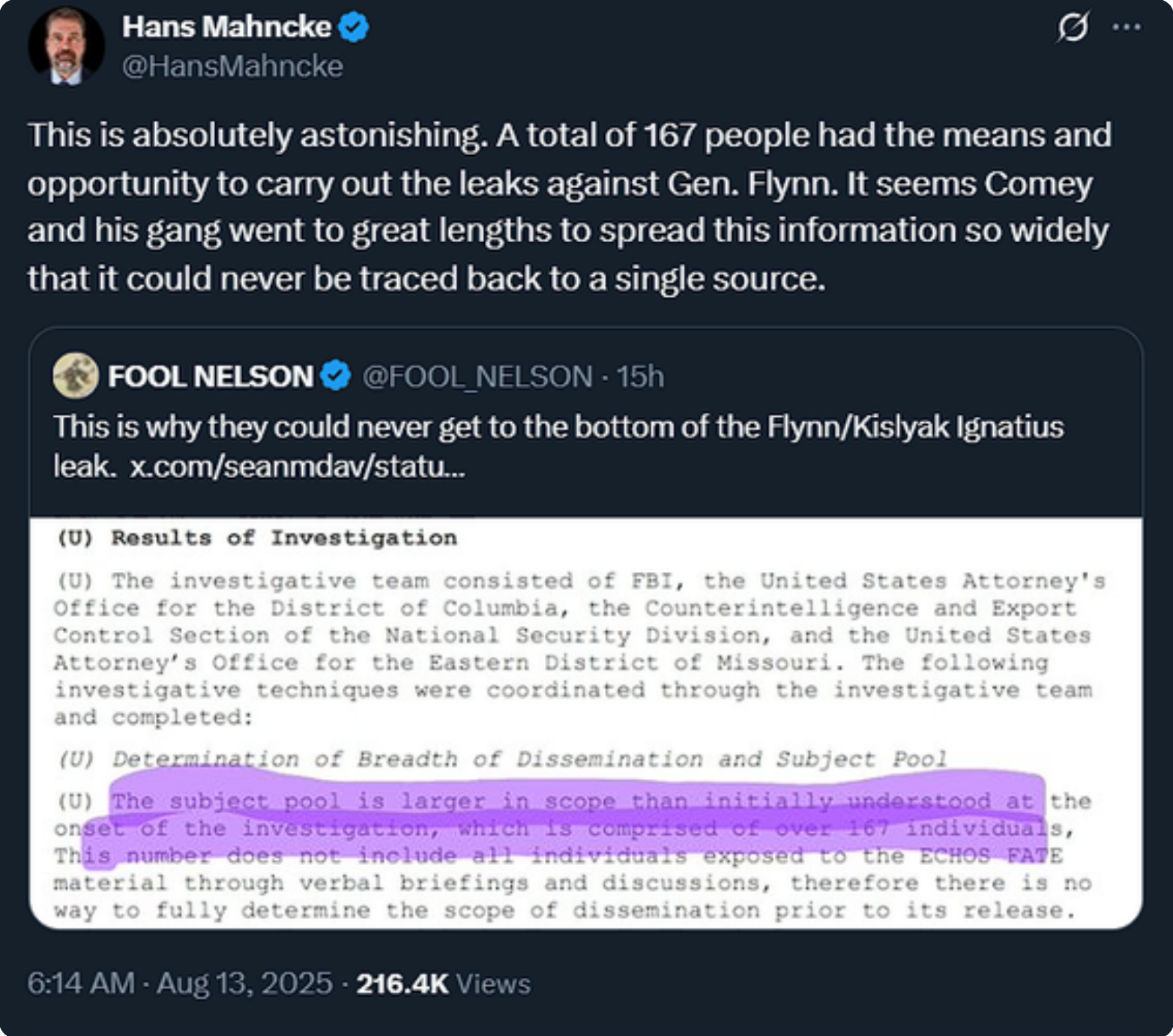View the 216.4K Views analytics
This screenshot has width=1173, height=1036.
pos(444,983)
